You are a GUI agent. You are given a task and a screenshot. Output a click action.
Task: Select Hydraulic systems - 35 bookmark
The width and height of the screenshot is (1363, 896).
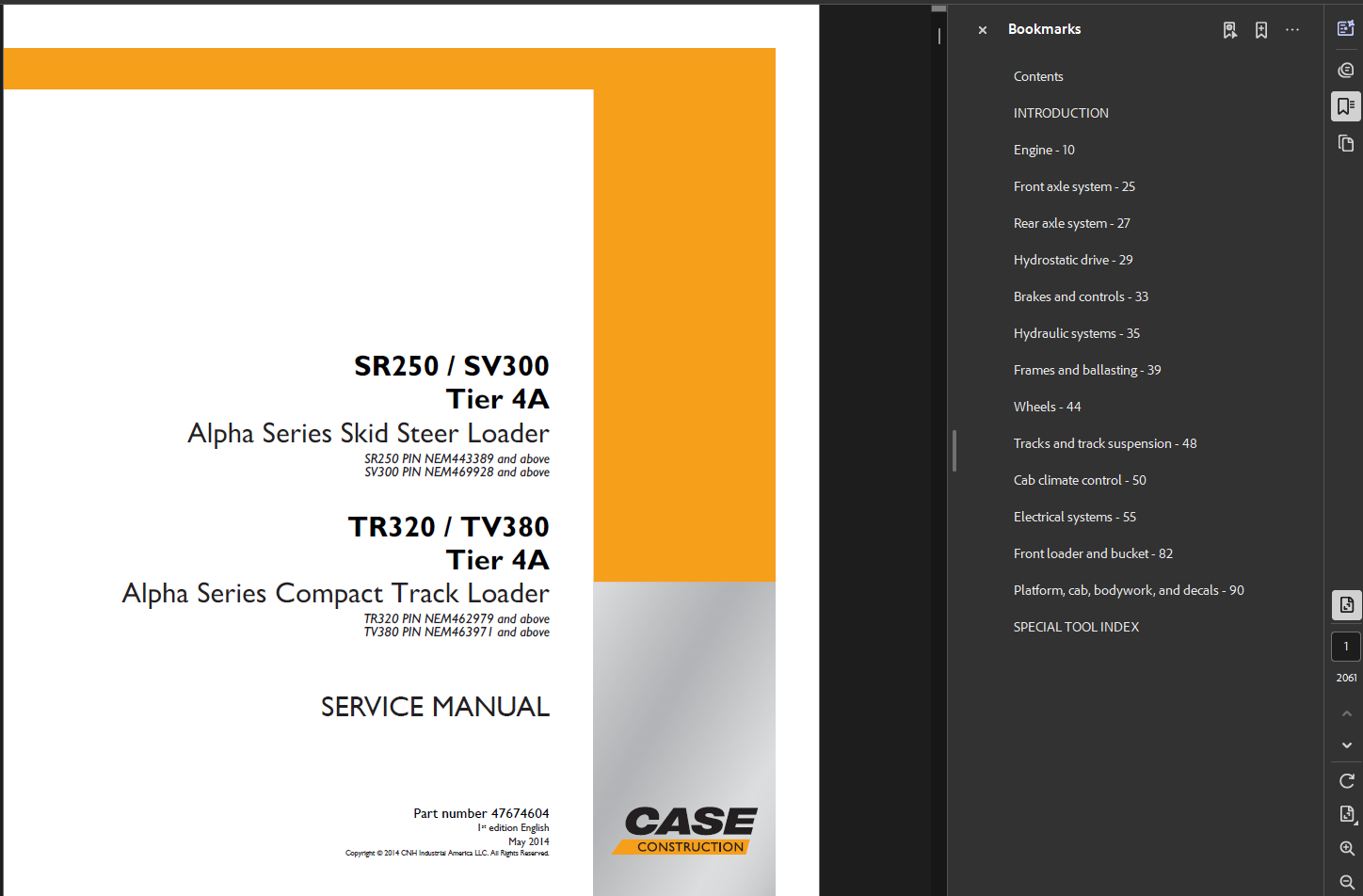pos(1077,334)
